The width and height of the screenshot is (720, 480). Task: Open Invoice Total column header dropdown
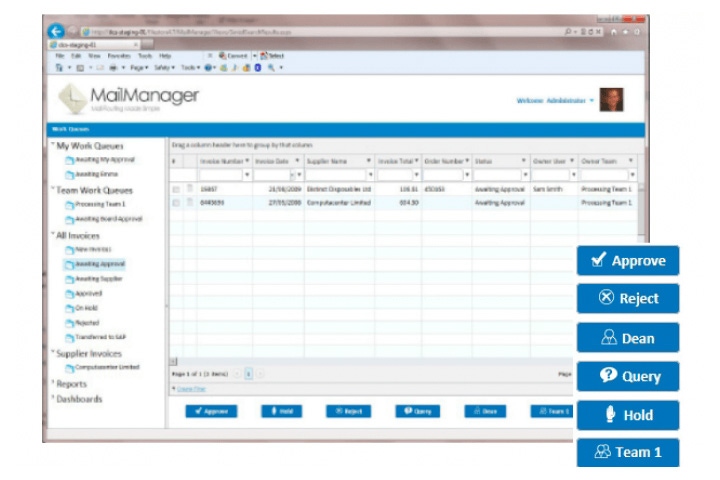[416, 161]
